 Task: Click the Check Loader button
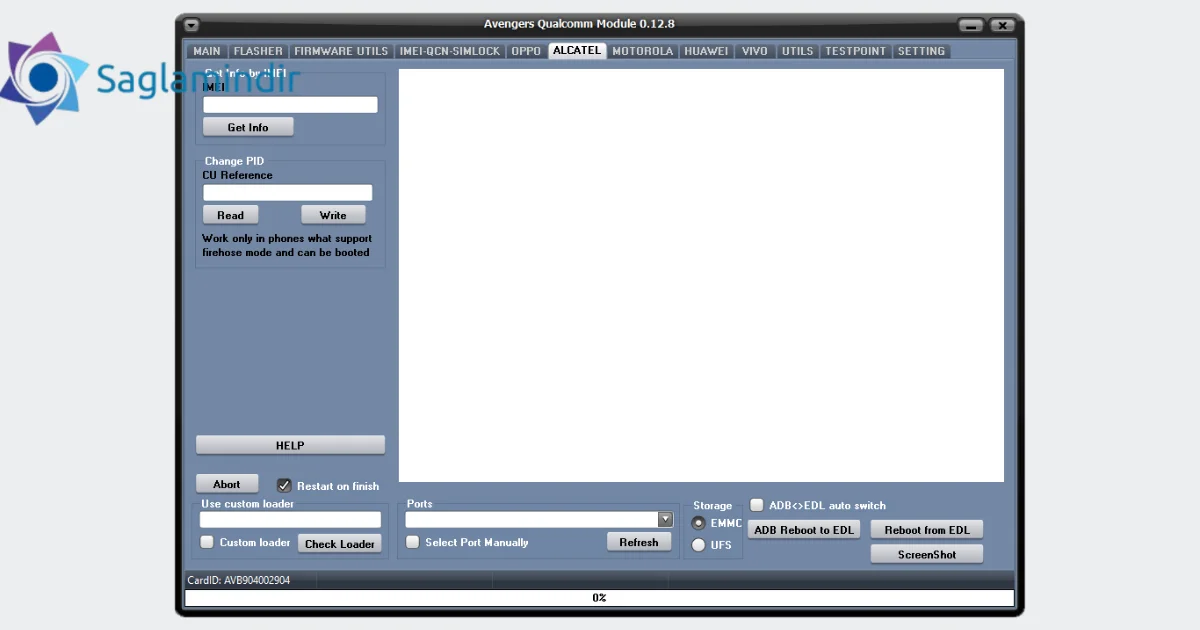coord(340,544)
